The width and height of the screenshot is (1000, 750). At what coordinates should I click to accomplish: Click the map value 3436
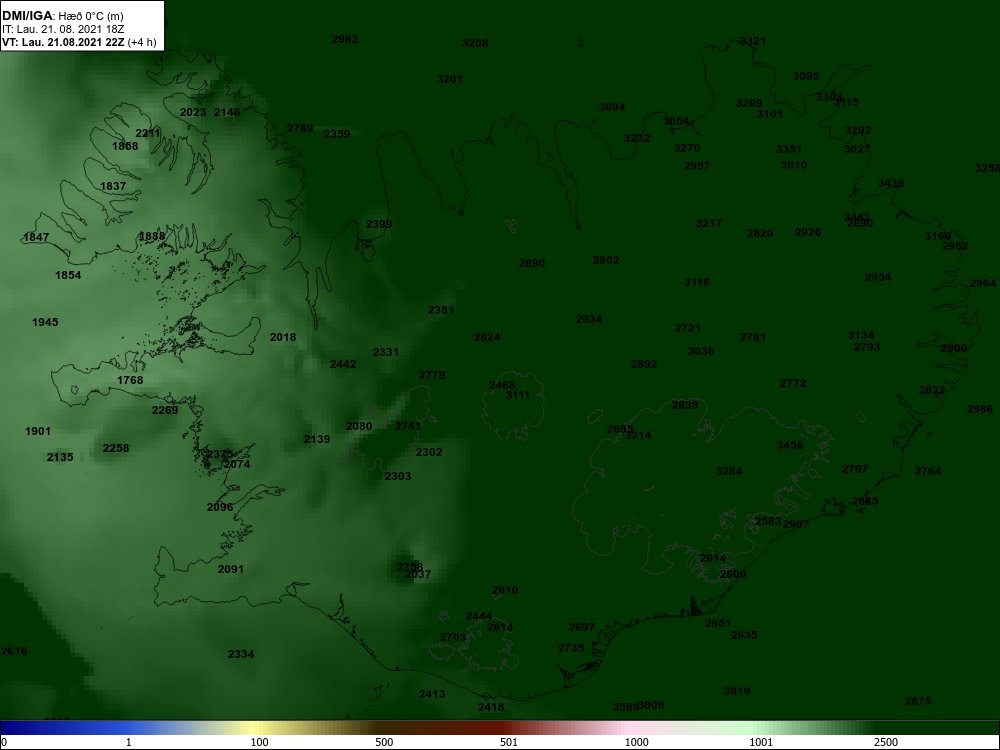891,184
